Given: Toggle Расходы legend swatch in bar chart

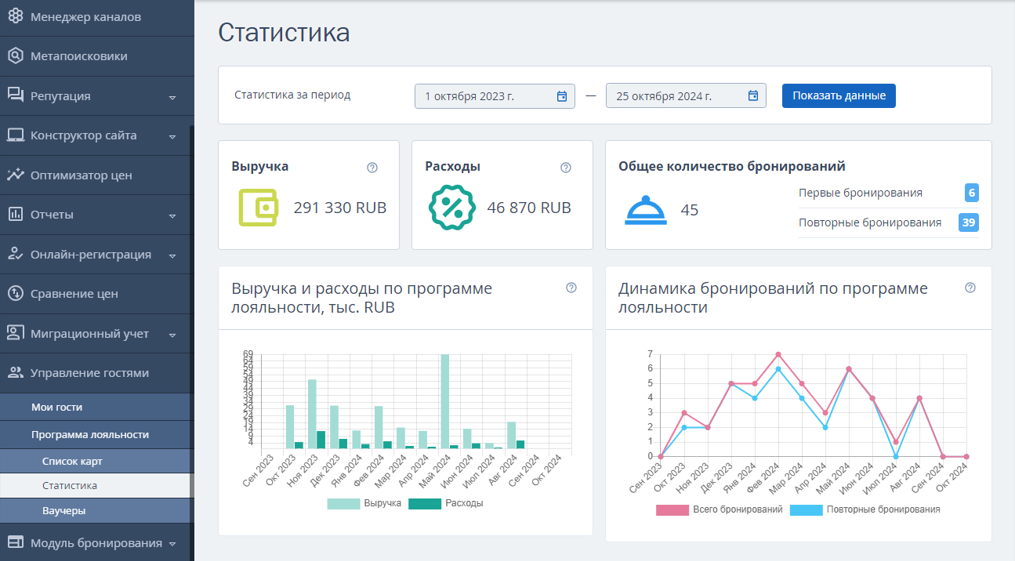Looking at the screenshot, I should 425,503.
